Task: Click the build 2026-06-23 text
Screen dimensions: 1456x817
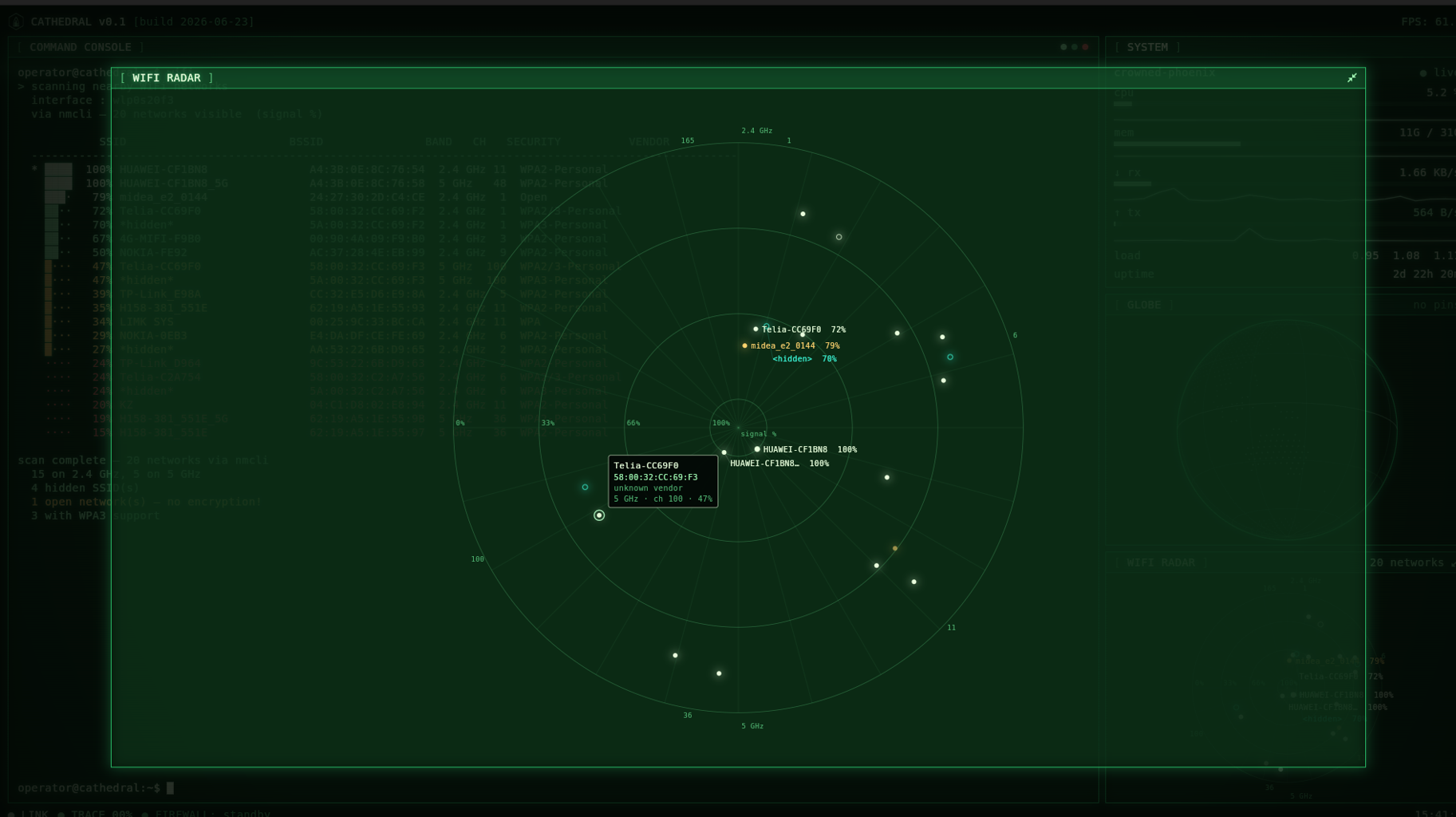Action: (x=194, y=22)
